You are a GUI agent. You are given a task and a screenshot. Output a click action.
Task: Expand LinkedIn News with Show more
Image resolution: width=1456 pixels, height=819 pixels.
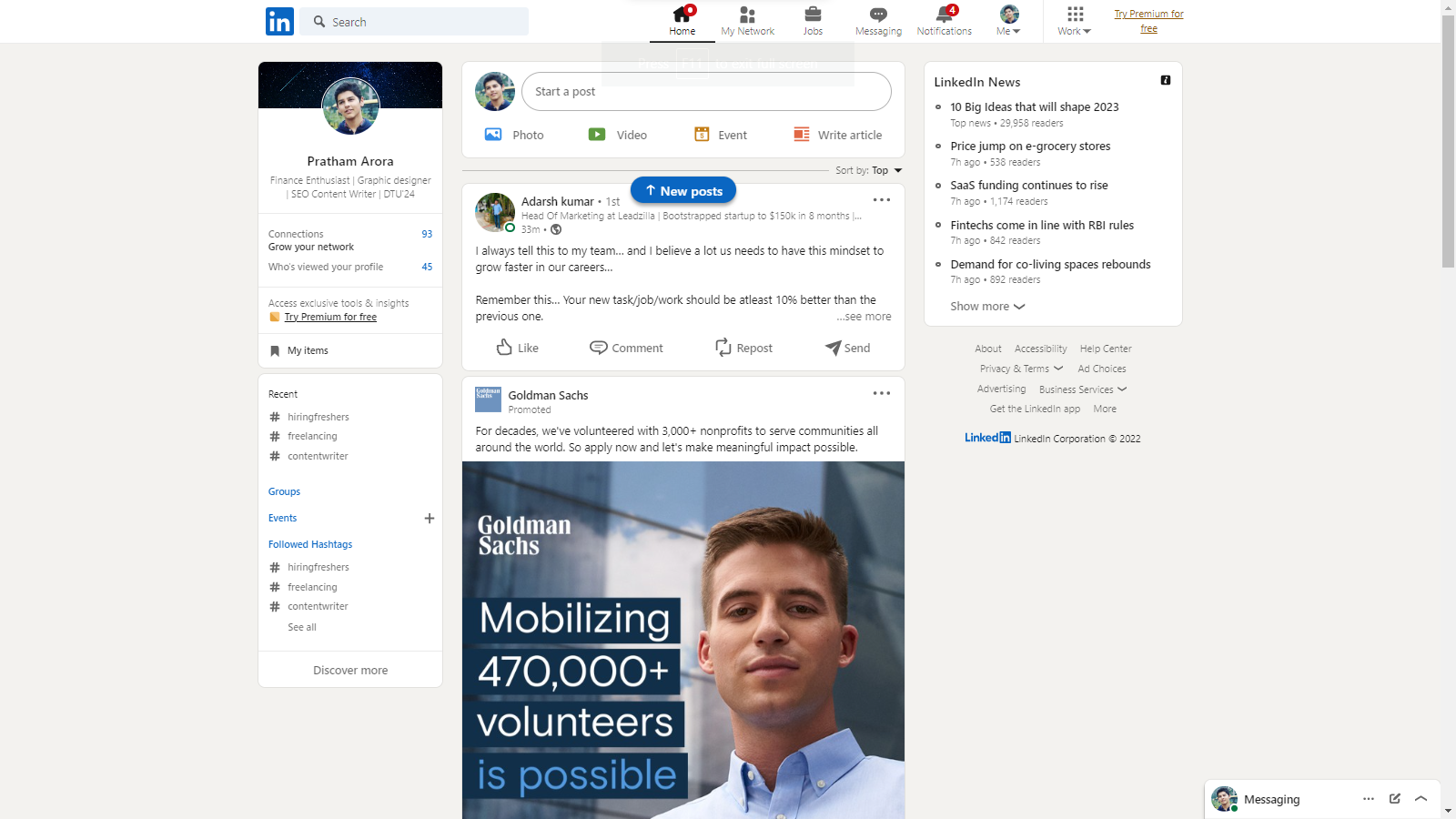pyautogui.click(x=986, y=307)
